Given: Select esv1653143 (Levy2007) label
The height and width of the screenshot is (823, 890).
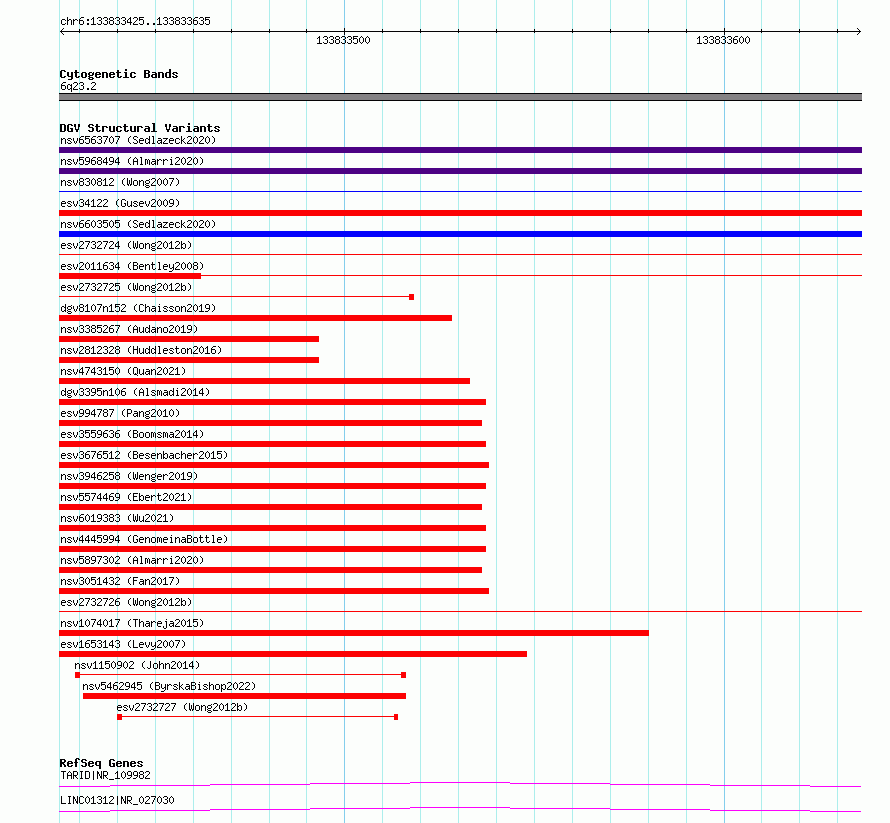Looking at the screenshot, I should pos(123,644).
